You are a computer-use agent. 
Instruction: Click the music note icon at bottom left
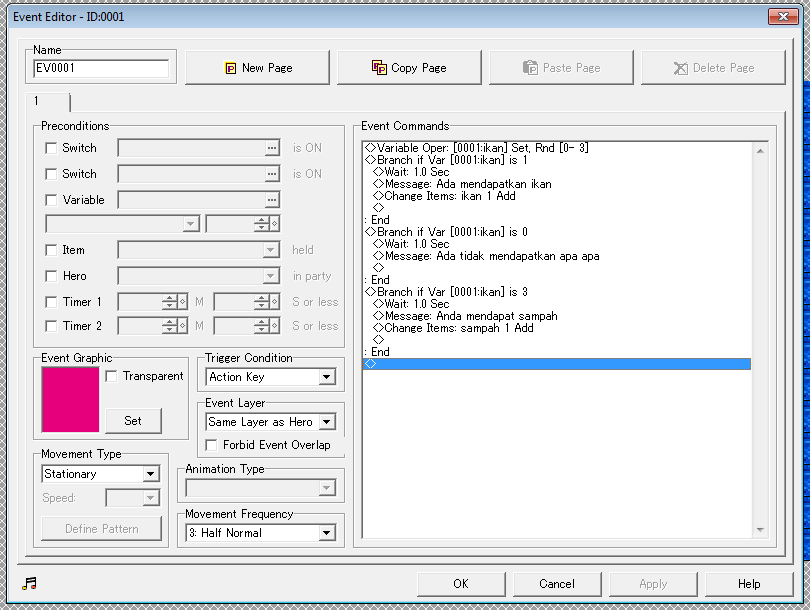[29, 584]
